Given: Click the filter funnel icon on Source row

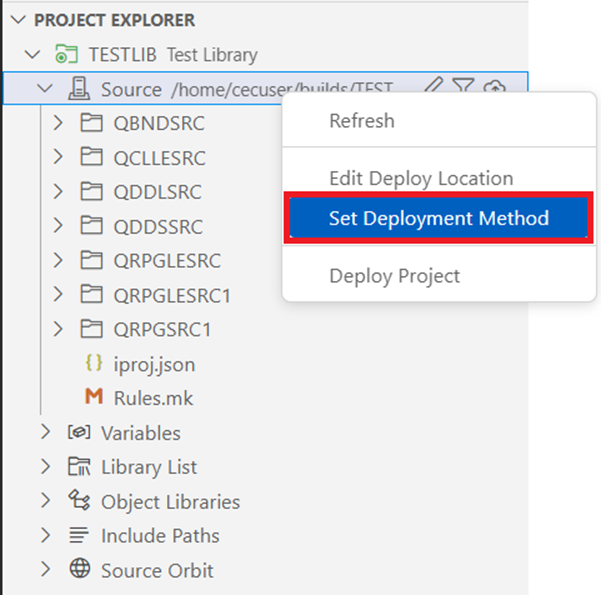Looking at the screenshot, I should [462, 89].
